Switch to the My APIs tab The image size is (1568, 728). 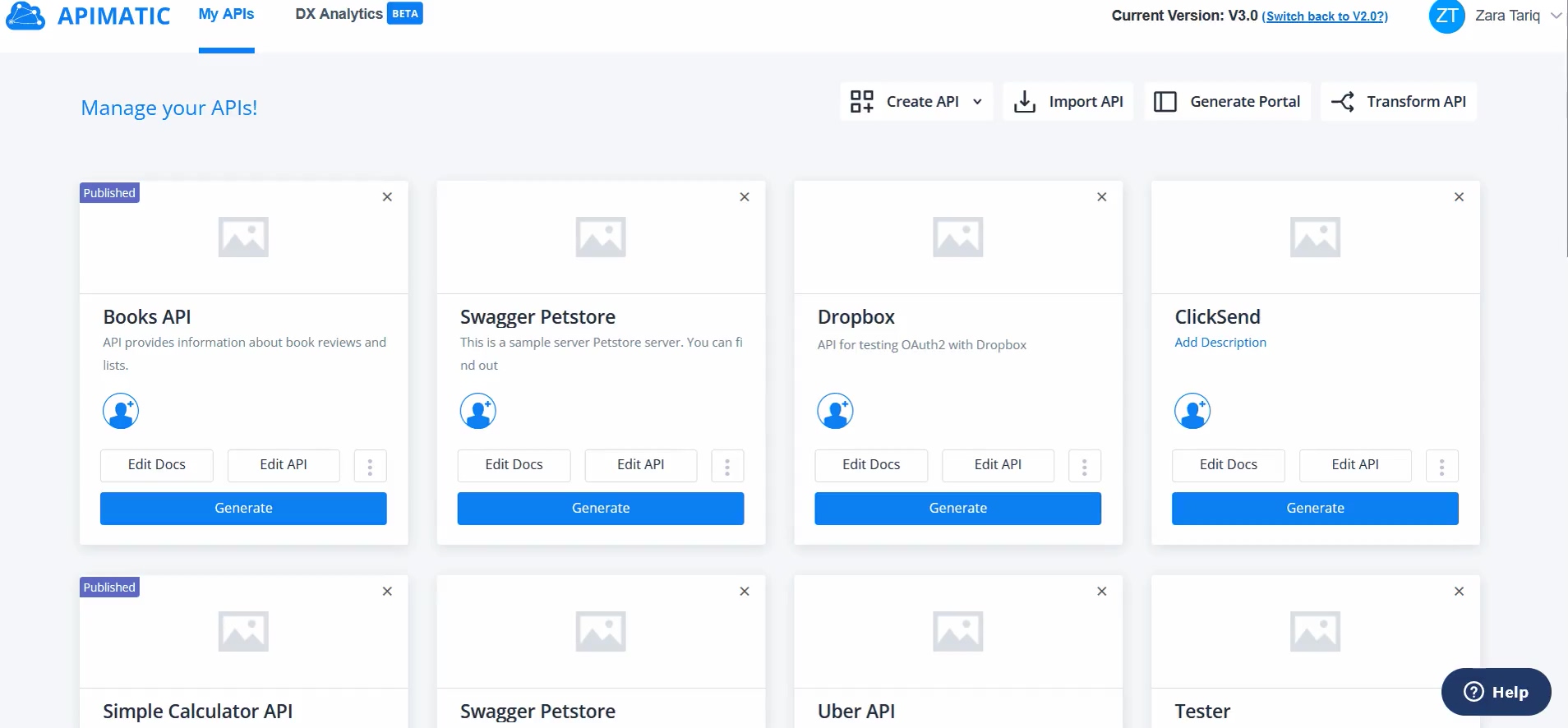pyautogui.click(x=226, y=15)
